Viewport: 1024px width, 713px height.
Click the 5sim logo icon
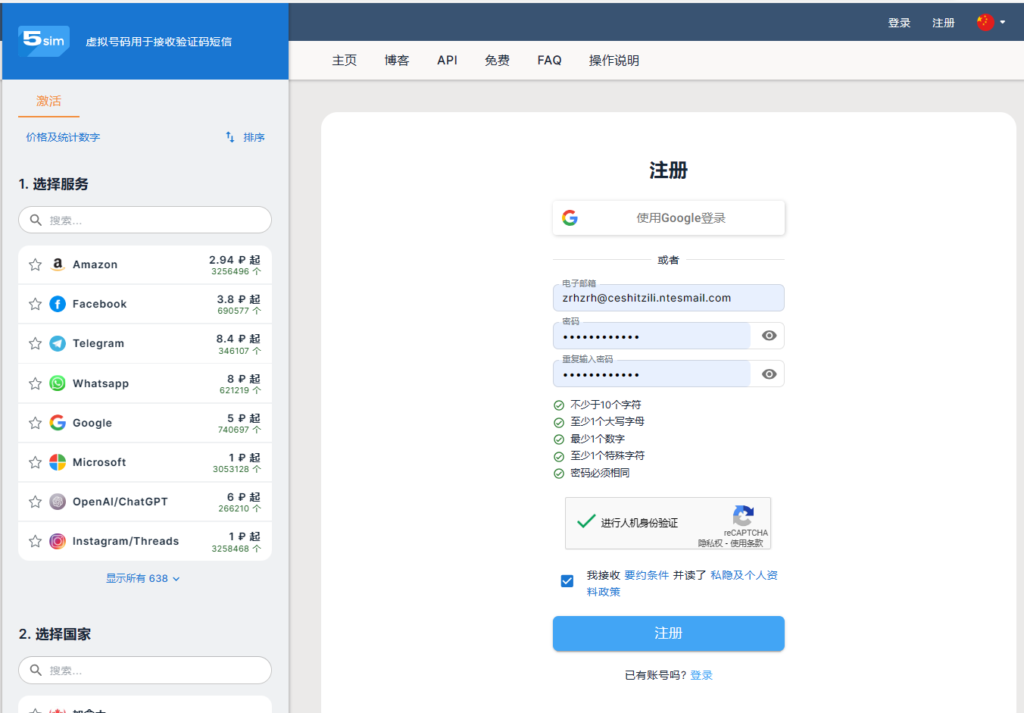click(44, 41)
